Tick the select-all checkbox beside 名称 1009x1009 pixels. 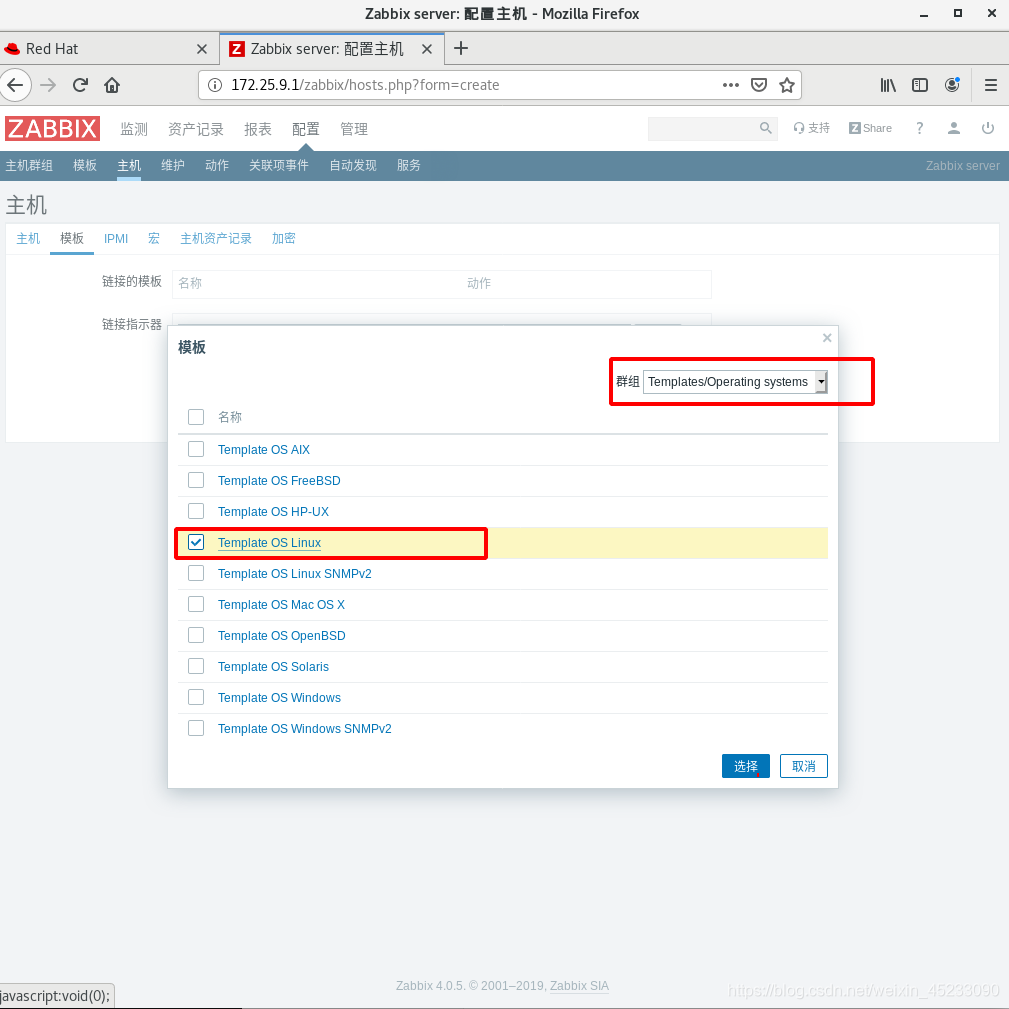pyautogui.click(x=196, y=417)
